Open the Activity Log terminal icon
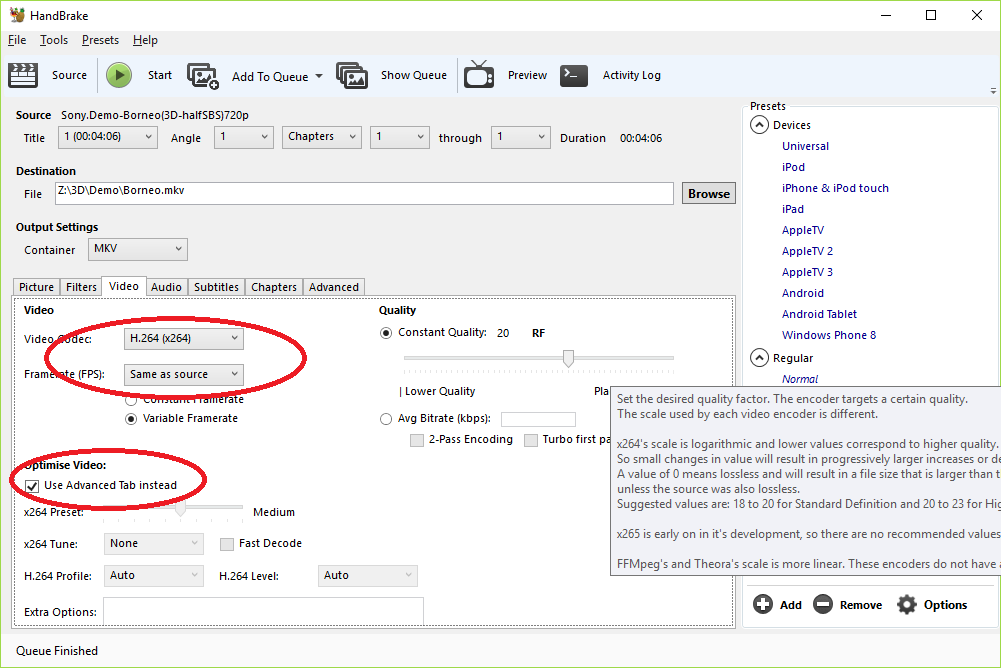Screen dimensions: 1001x668 tap(573, 75)
